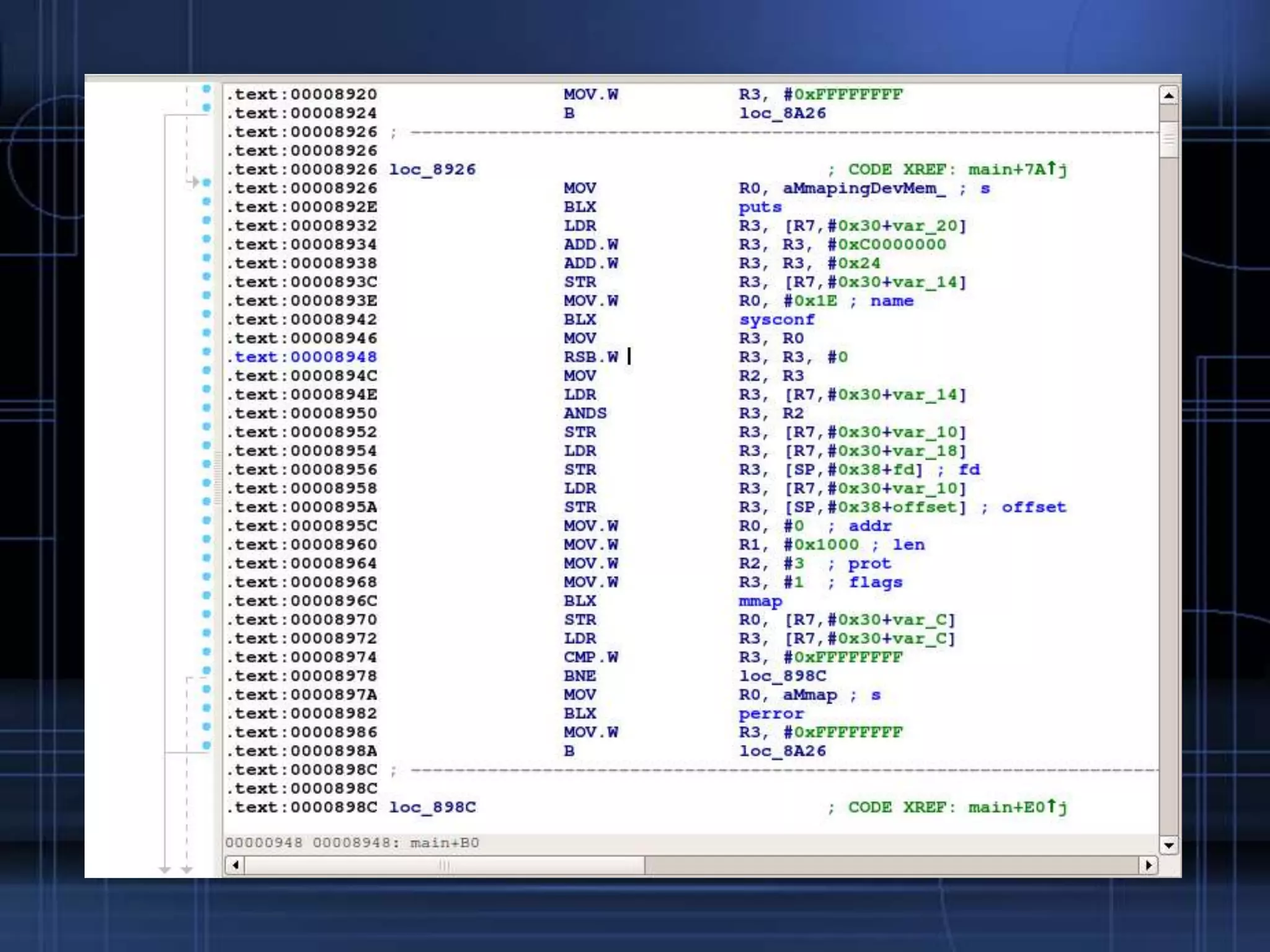Click the breakpoint dot beside address 00008948
The image size is (1270, 952).
tap(206, 351)
